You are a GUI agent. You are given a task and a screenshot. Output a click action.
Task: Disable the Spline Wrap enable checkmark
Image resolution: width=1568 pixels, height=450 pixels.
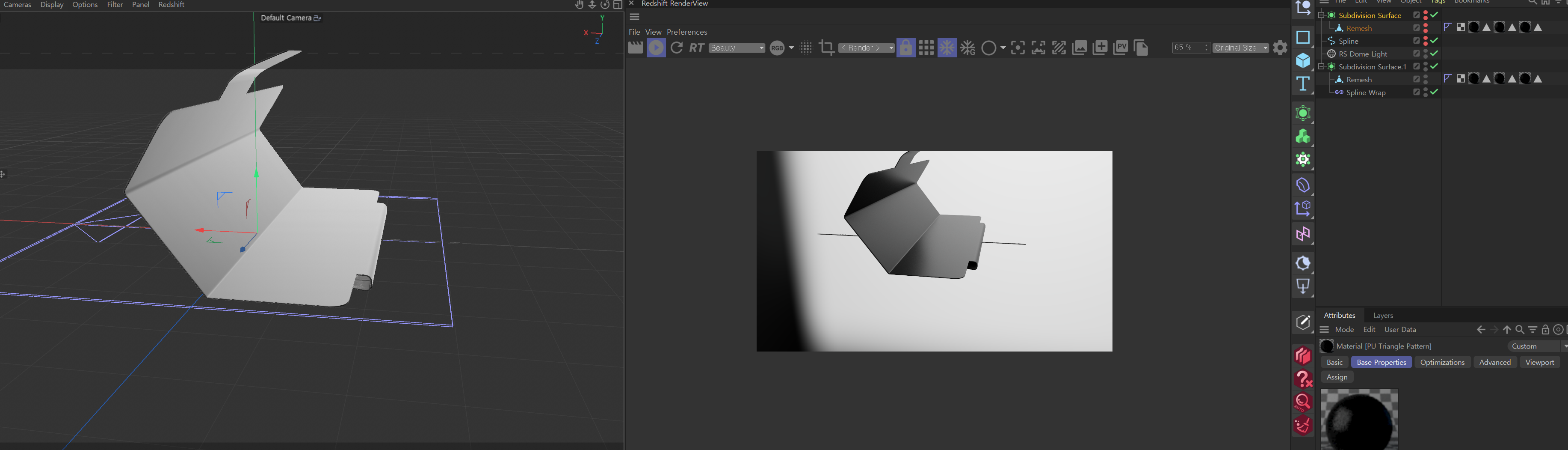tap(1435, 92)
